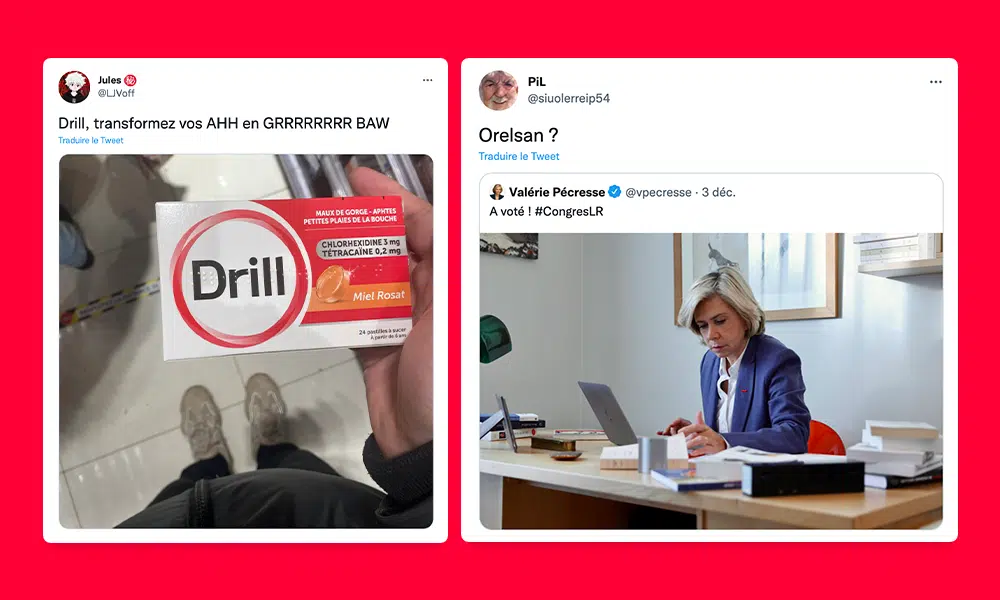Screen dimensions: 1000x600
Task: Open the @siuolerreip54 handle
Action: click(568, 98)
